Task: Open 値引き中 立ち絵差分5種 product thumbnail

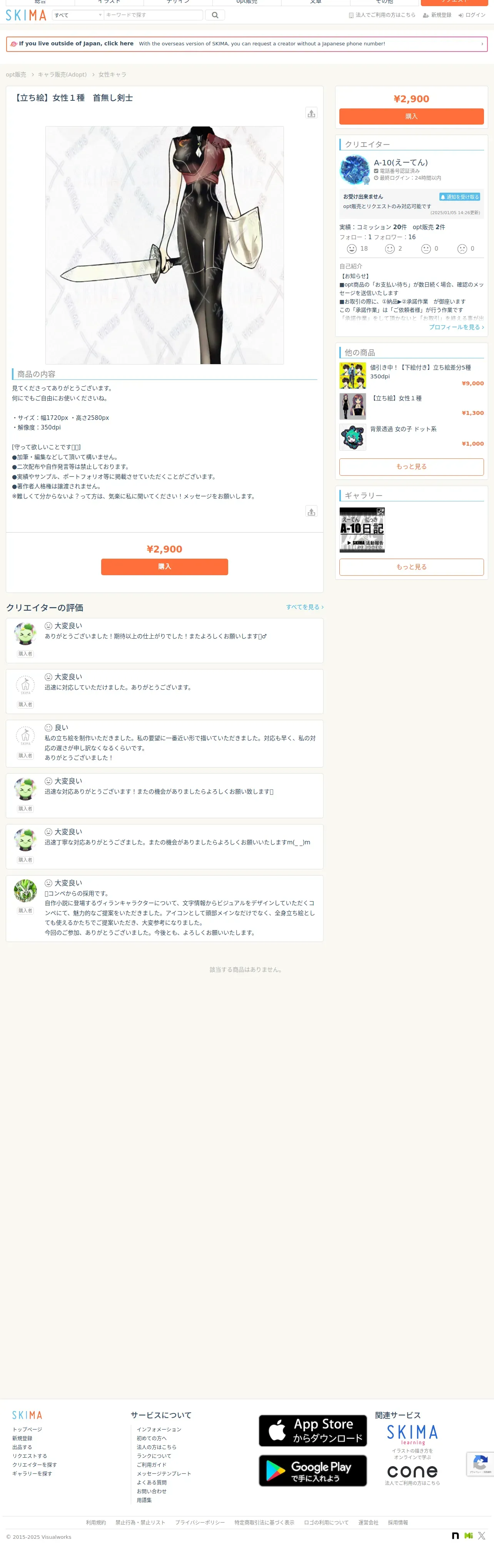Action: (353, 376)
